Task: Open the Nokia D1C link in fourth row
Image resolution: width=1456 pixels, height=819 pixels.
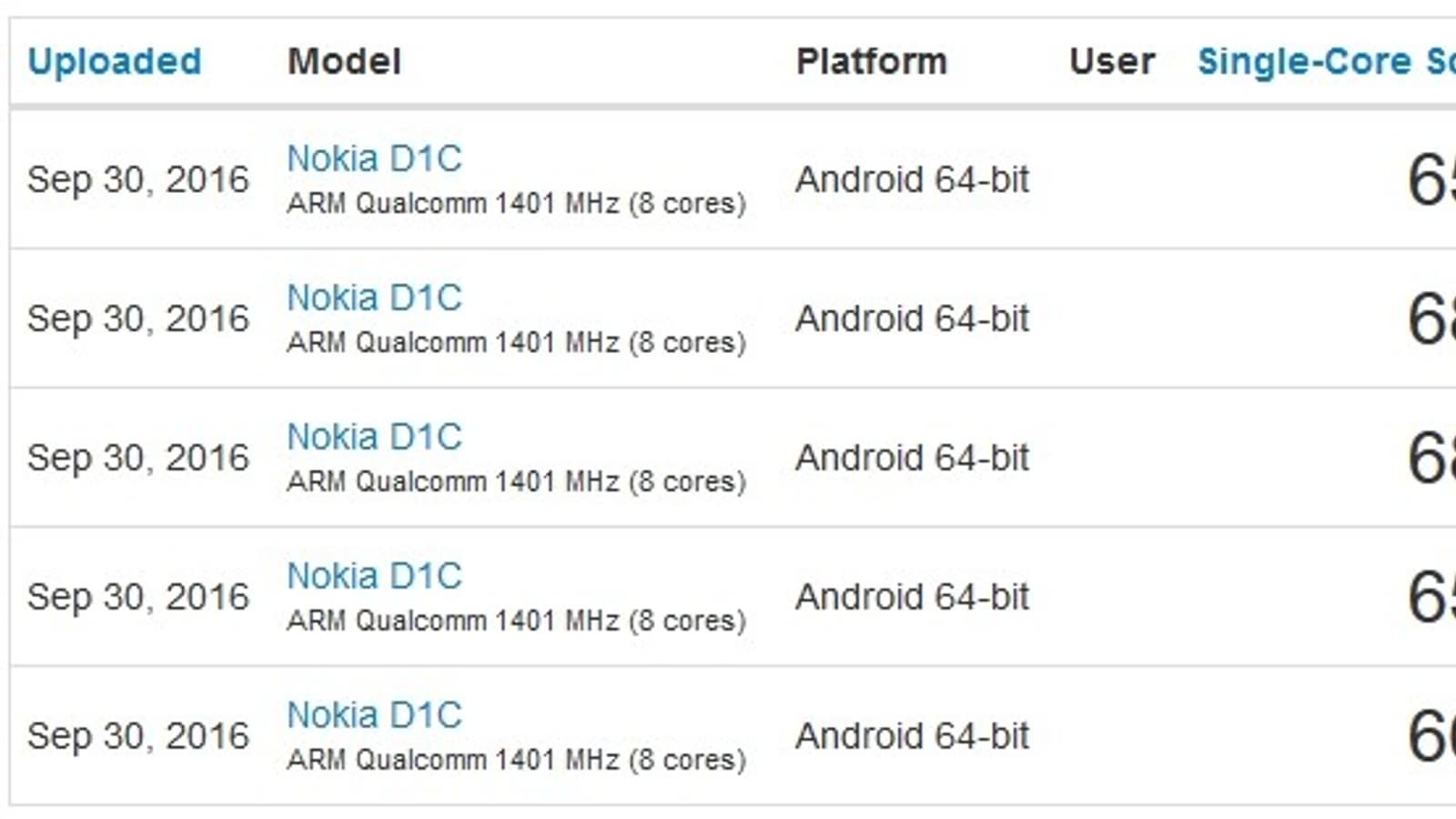Action: [374, 577]
